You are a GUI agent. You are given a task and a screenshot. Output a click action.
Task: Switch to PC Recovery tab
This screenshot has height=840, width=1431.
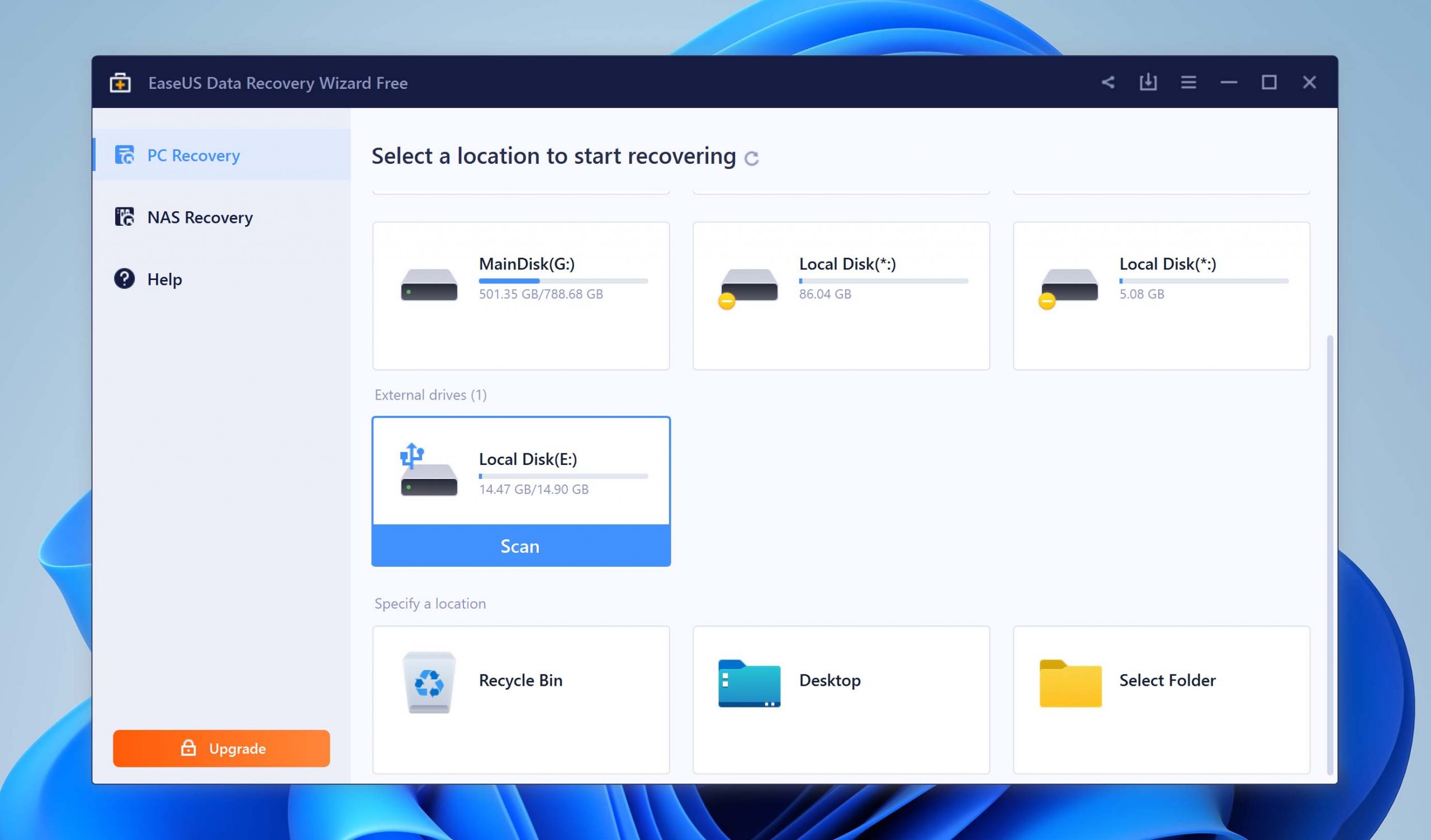(221, 155)
